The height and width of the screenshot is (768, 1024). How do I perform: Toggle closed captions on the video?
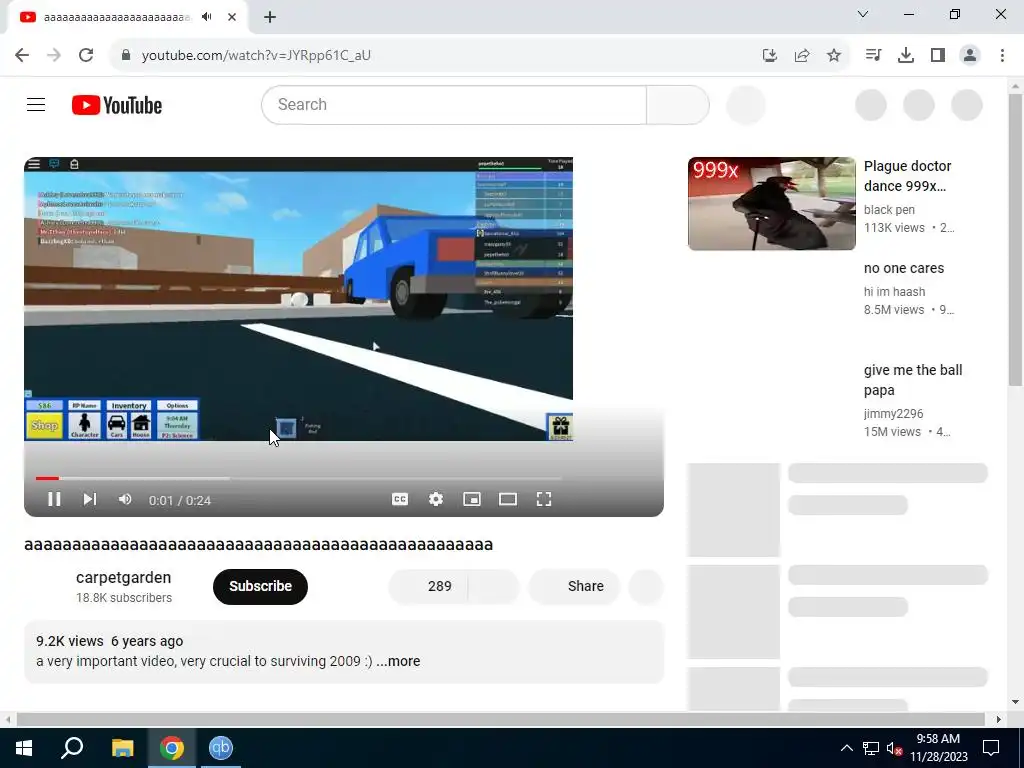(400, 500)
